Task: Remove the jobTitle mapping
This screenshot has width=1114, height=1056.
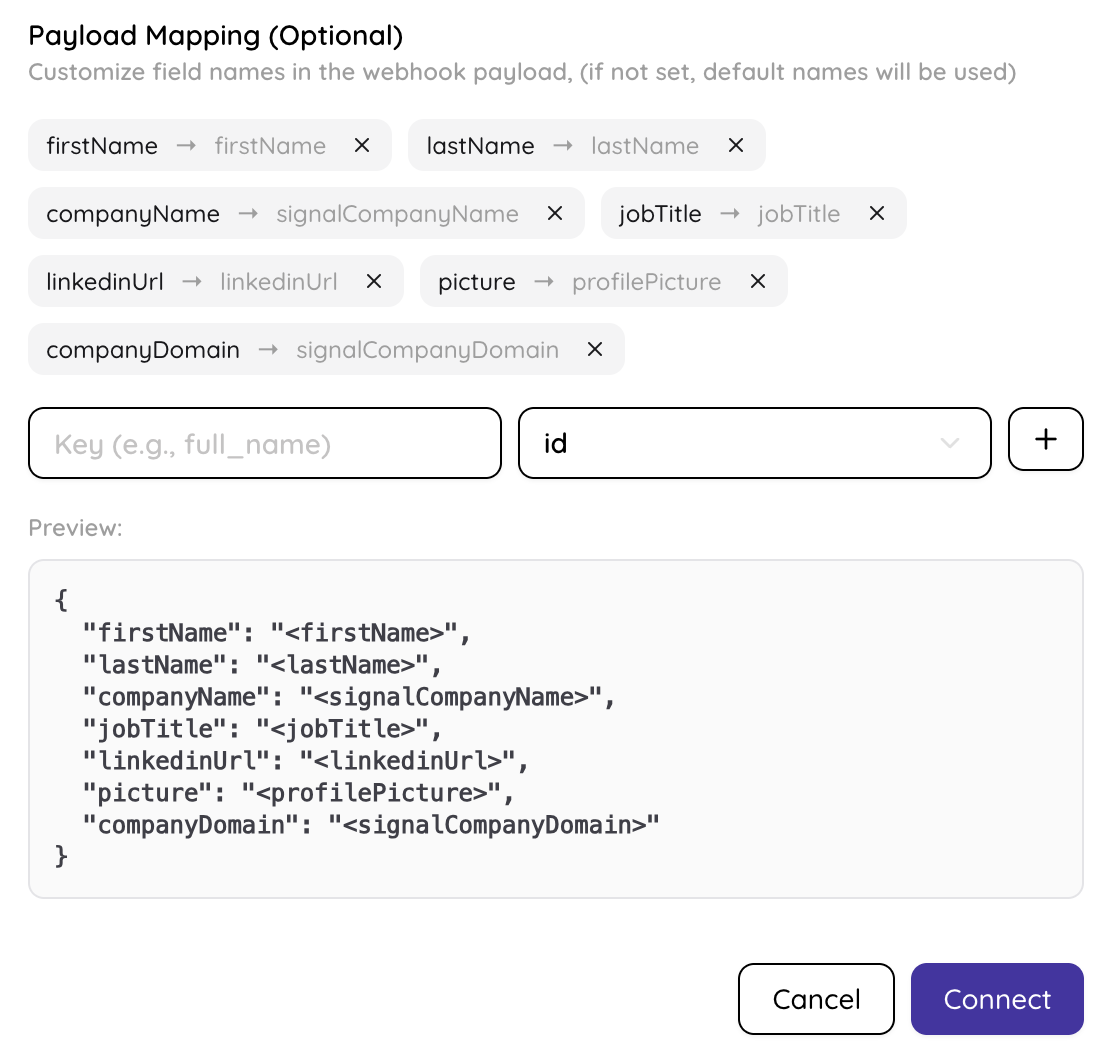Action: point(877,213)
